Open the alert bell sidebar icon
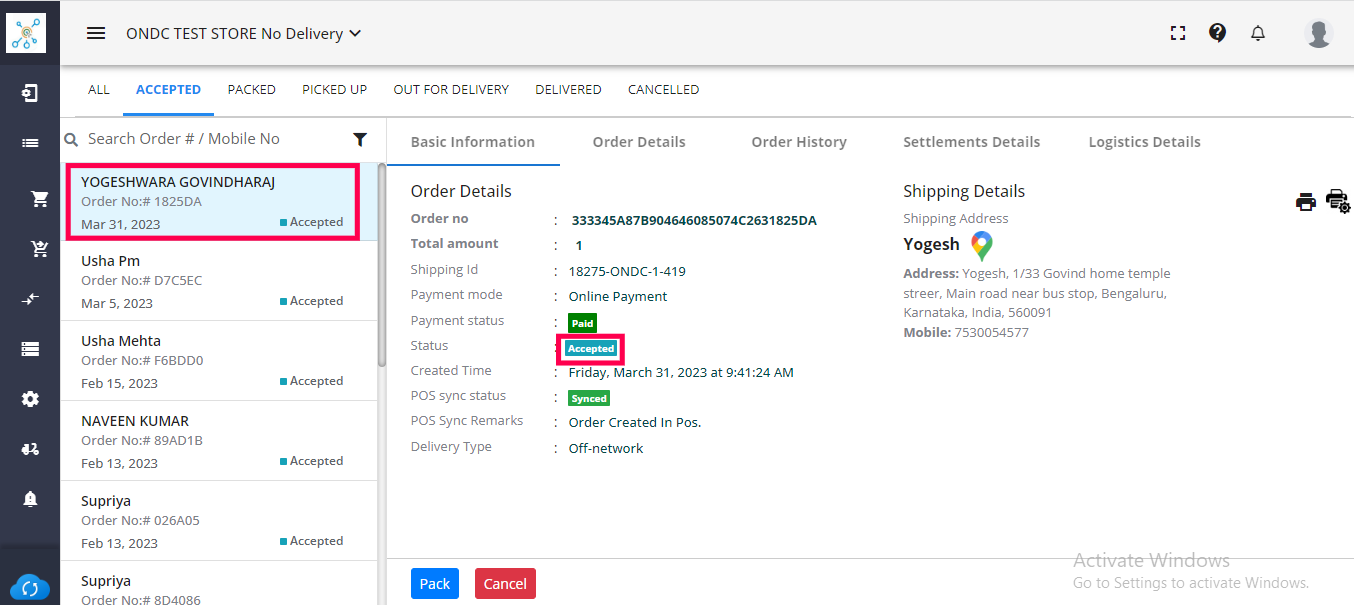The height and width of the screenshot is (605, 1354). tap(30, 498)
